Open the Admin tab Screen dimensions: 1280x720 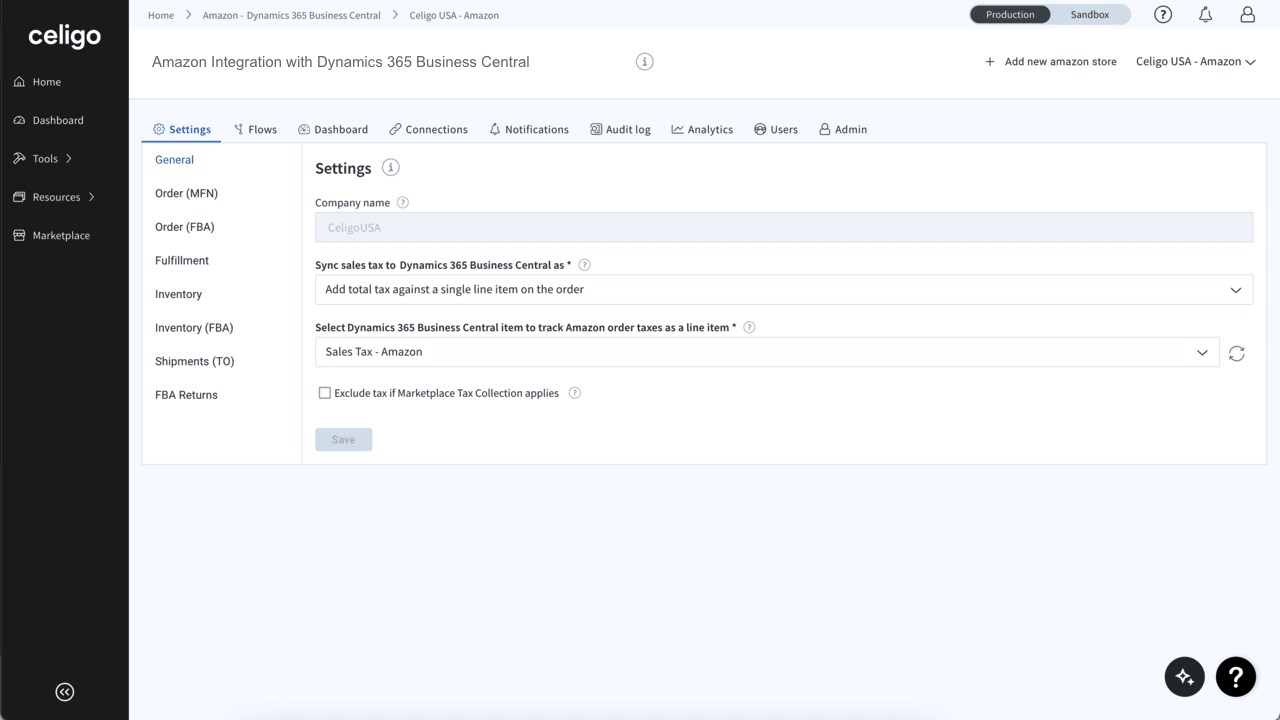843,129
